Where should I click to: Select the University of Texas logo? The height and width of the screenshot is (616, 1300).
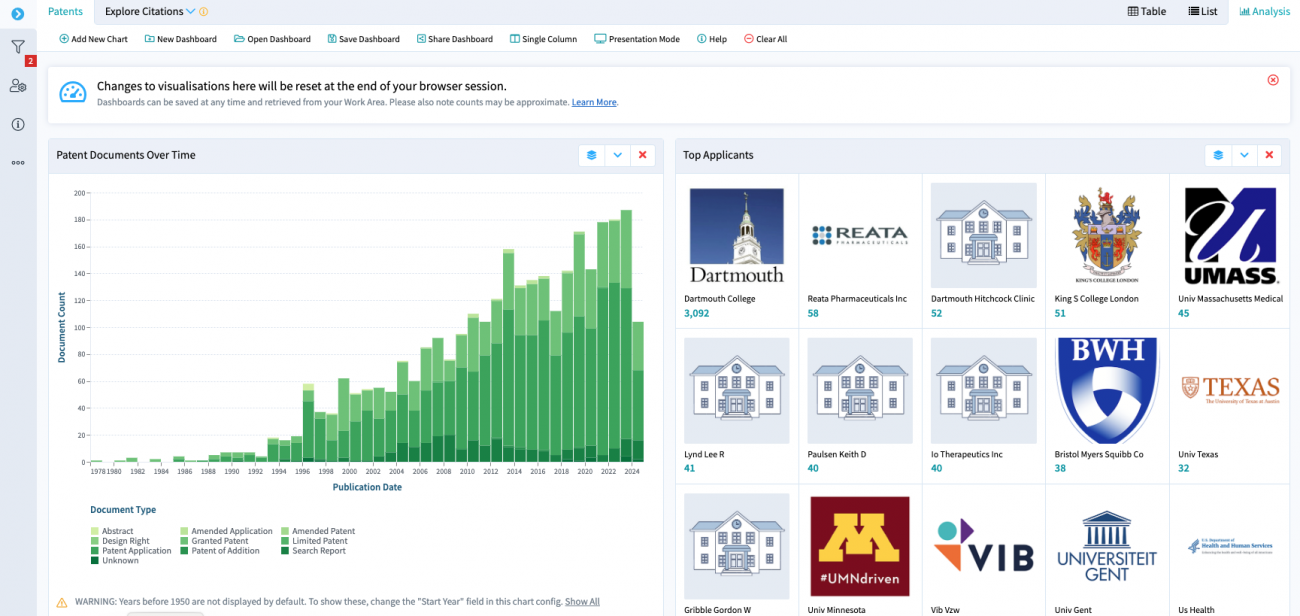pyautogui.click(x=1231, y=389)
